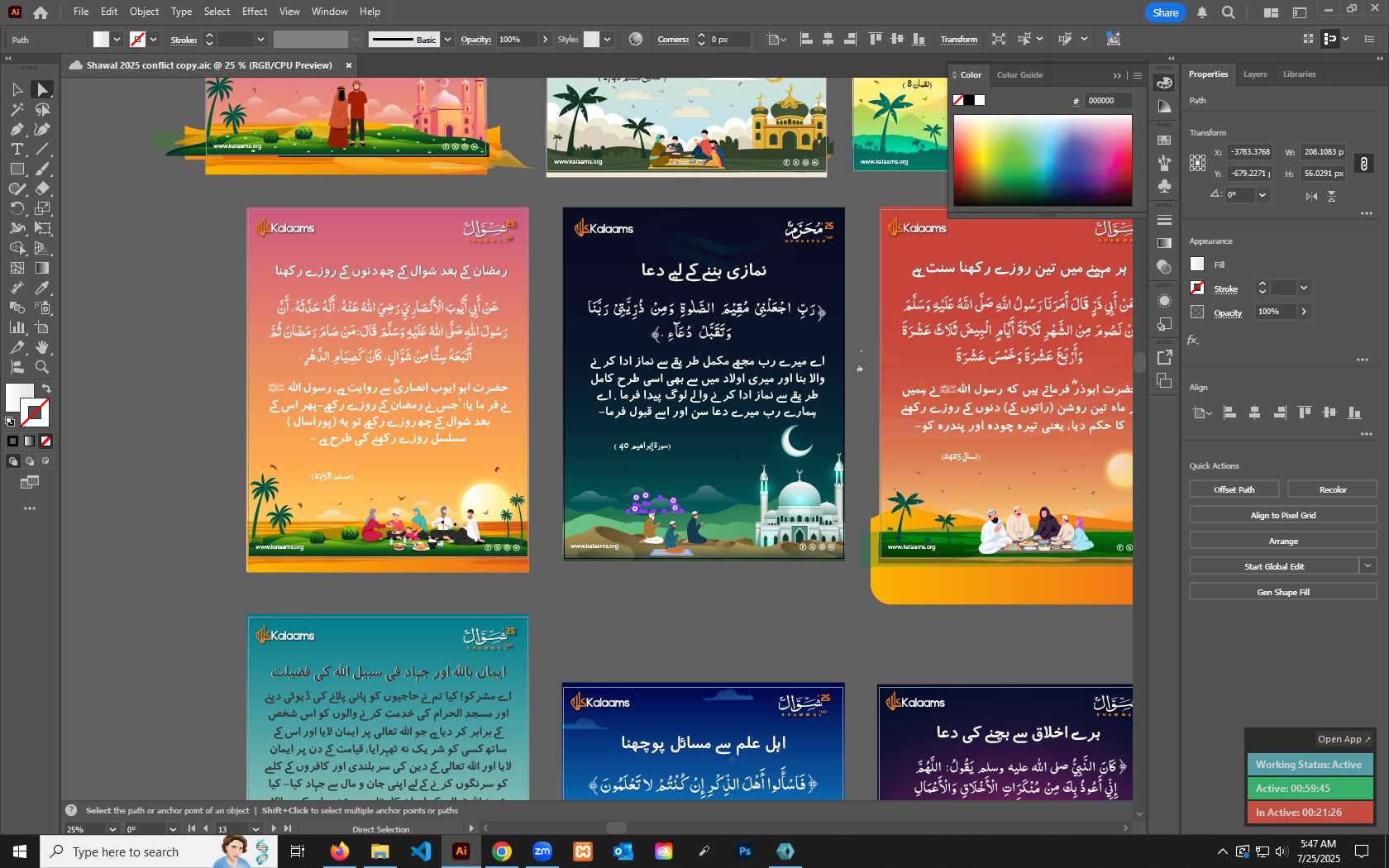
Task: Click the Gen Shape Fill button
Action: (1283, 592)
